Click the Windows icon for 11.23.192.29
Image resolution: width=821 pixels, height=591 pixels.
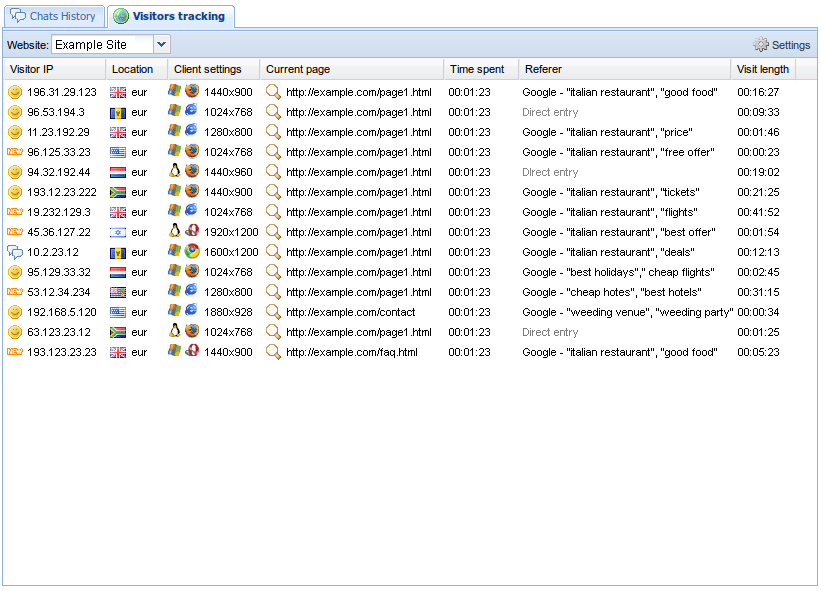tap(174, 130)
